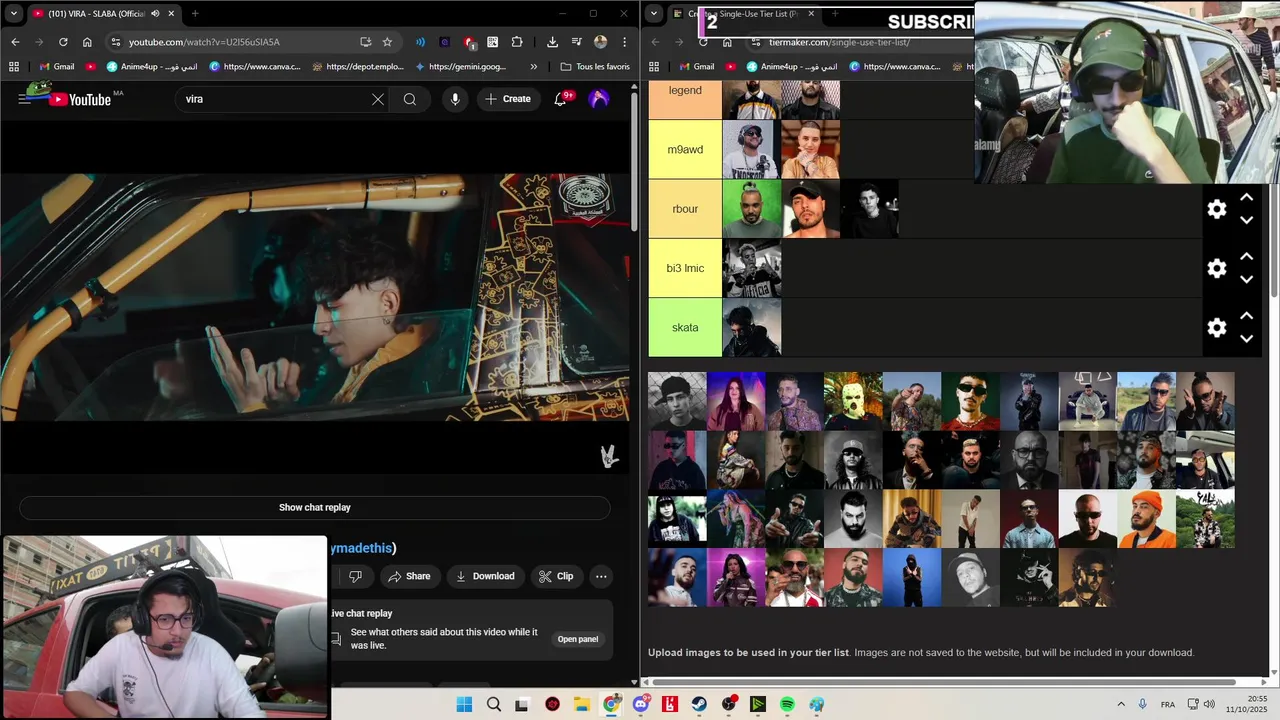Move rbour tier up with arrow

(x=1247, y=198)
